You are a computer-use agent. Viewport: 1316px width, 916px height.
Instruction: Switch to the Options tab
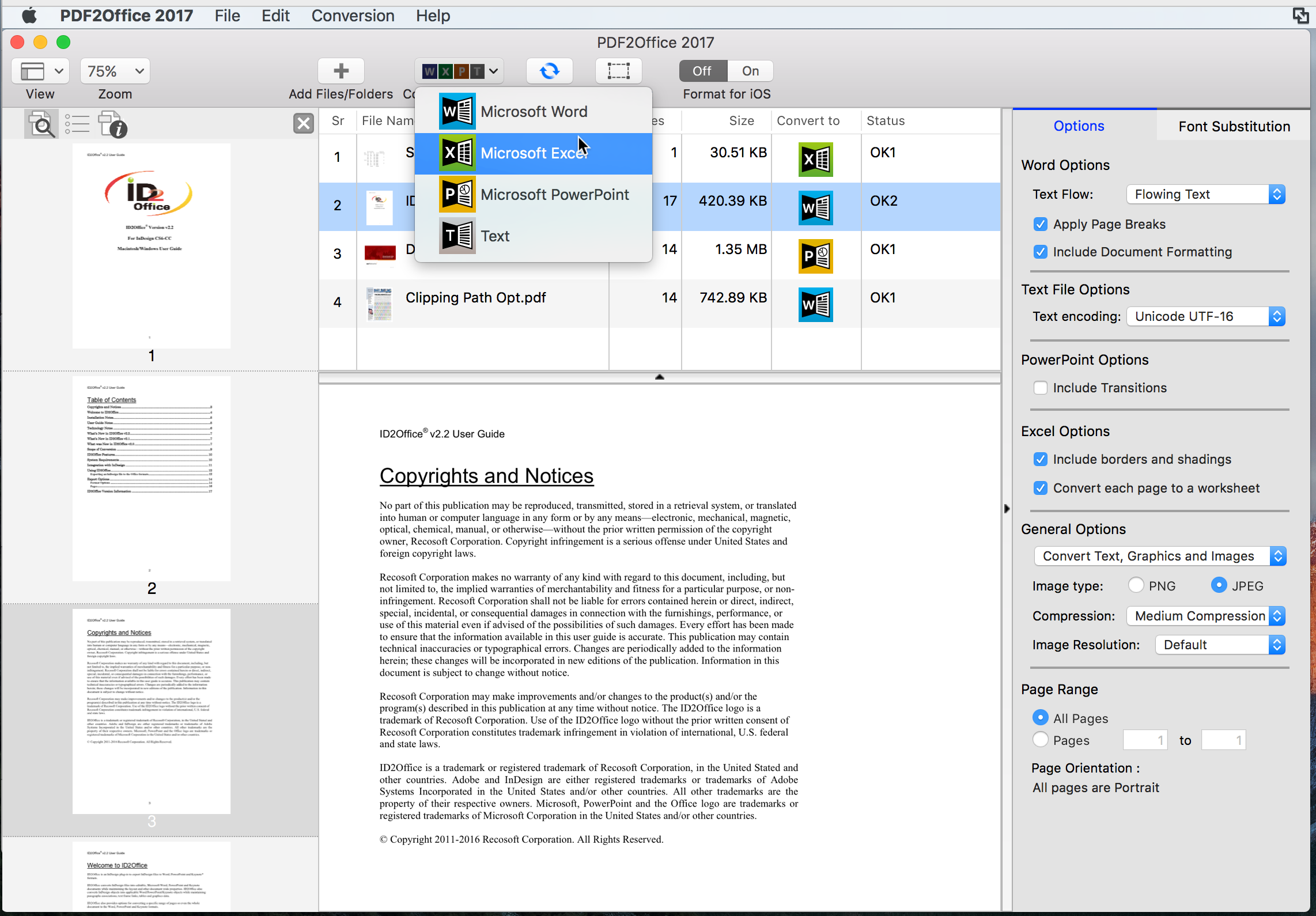coord(1079,126)
